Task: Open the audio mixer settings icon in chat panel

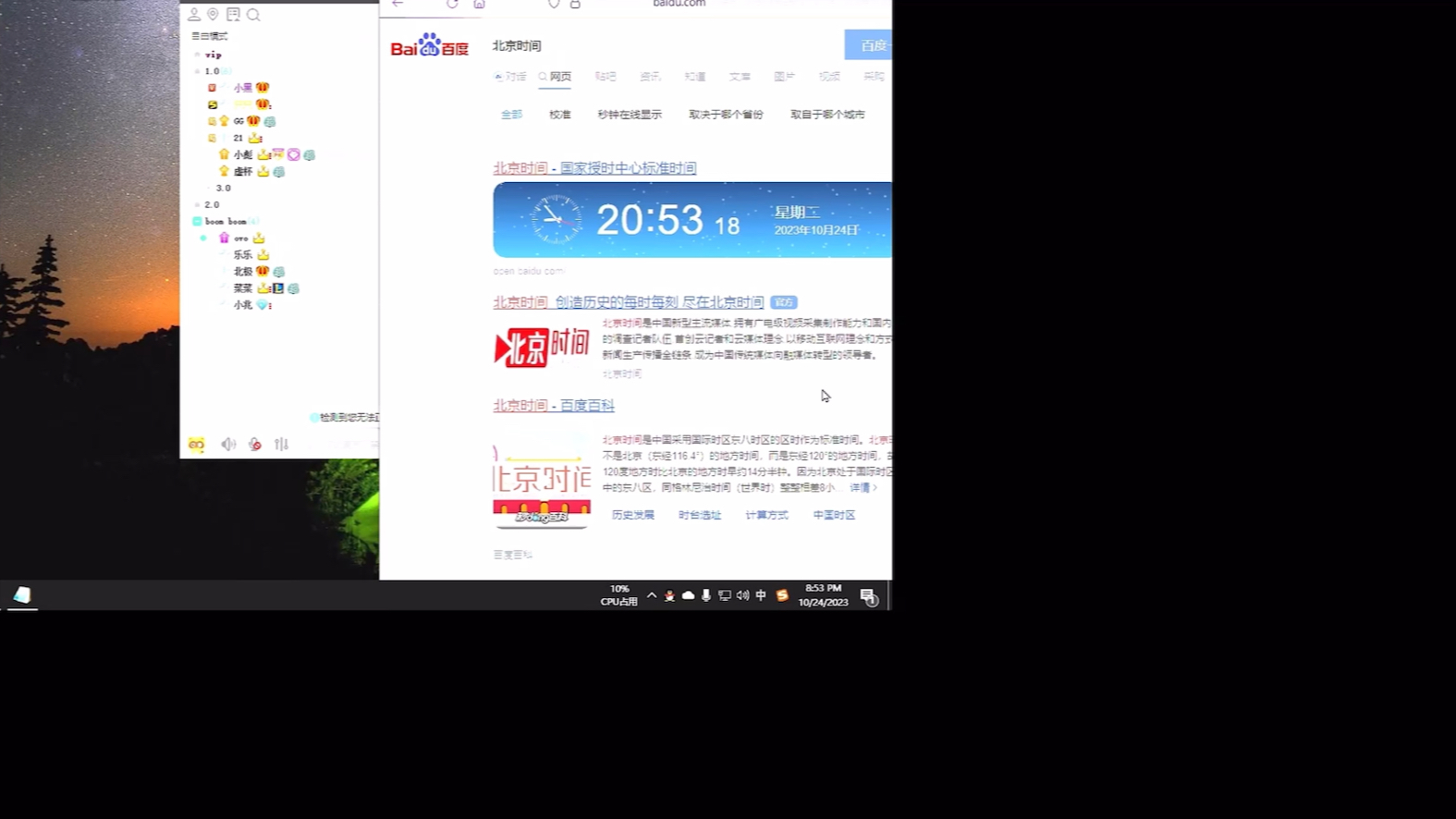Action: pyautogui.click(x=281, y=445)
